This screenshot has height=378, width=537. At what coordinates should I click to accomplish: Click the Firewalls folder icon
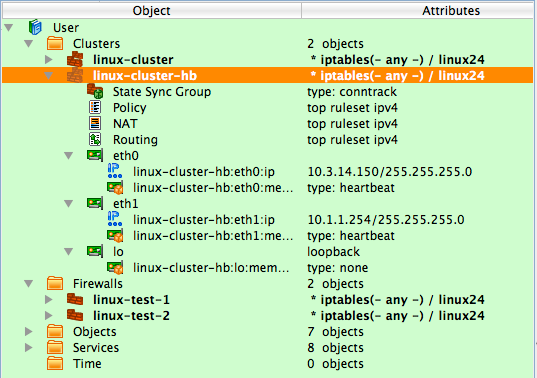(x=55, y=284)
